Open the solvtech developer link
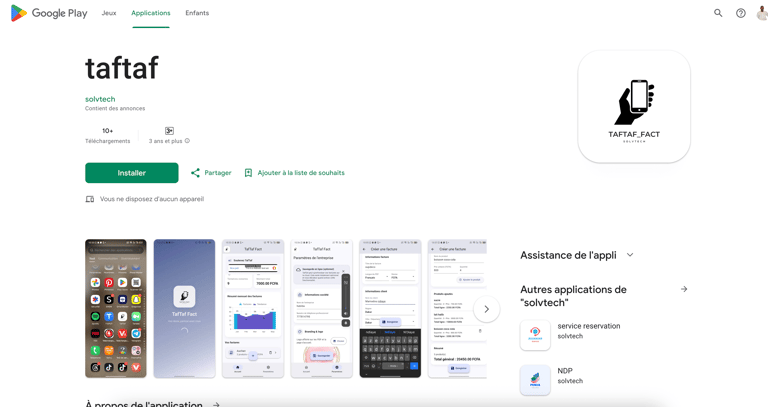The image size is (768, 407). pyautogui.click(x=100, y=99)
